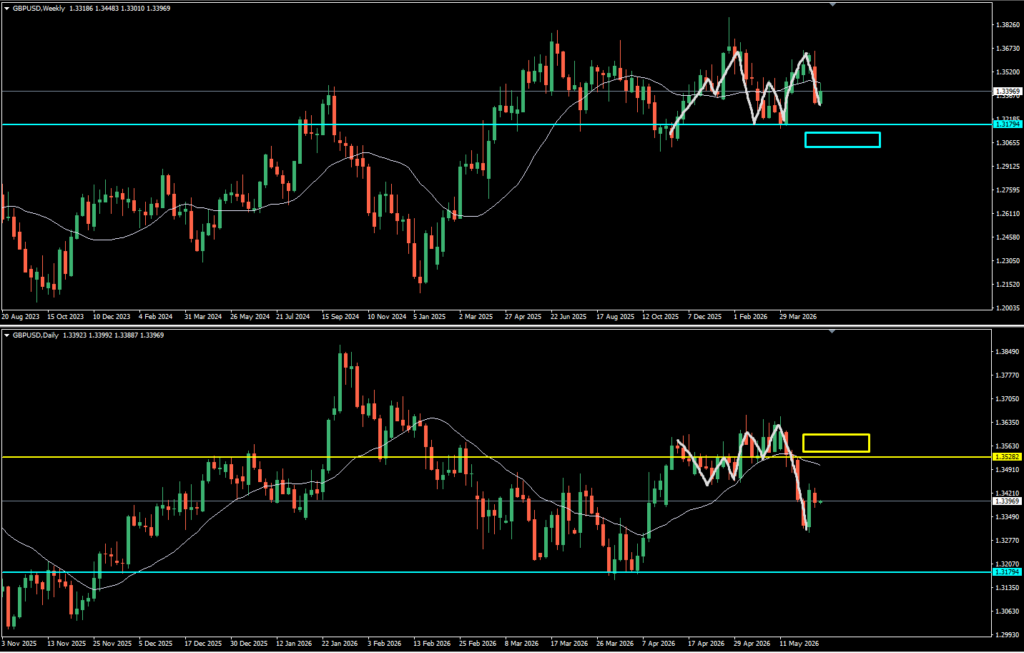Click the 1.32770 price axis label
1024x653 pixels.
click(x=1009, y=541)
